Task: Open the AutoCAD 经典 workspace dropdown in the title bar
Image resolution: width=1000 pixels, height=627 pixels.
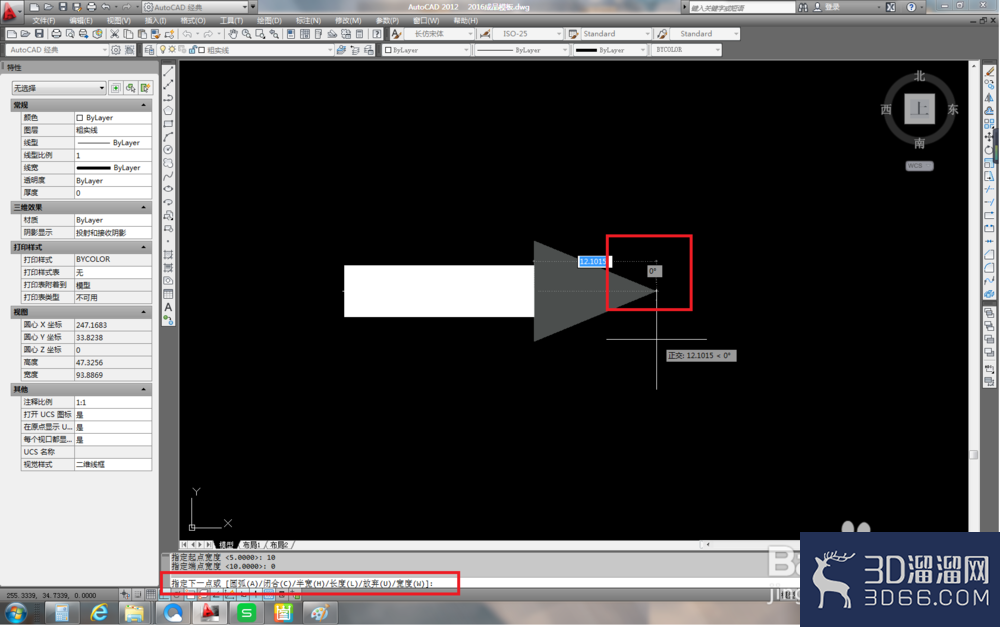Action: point(195,7)
